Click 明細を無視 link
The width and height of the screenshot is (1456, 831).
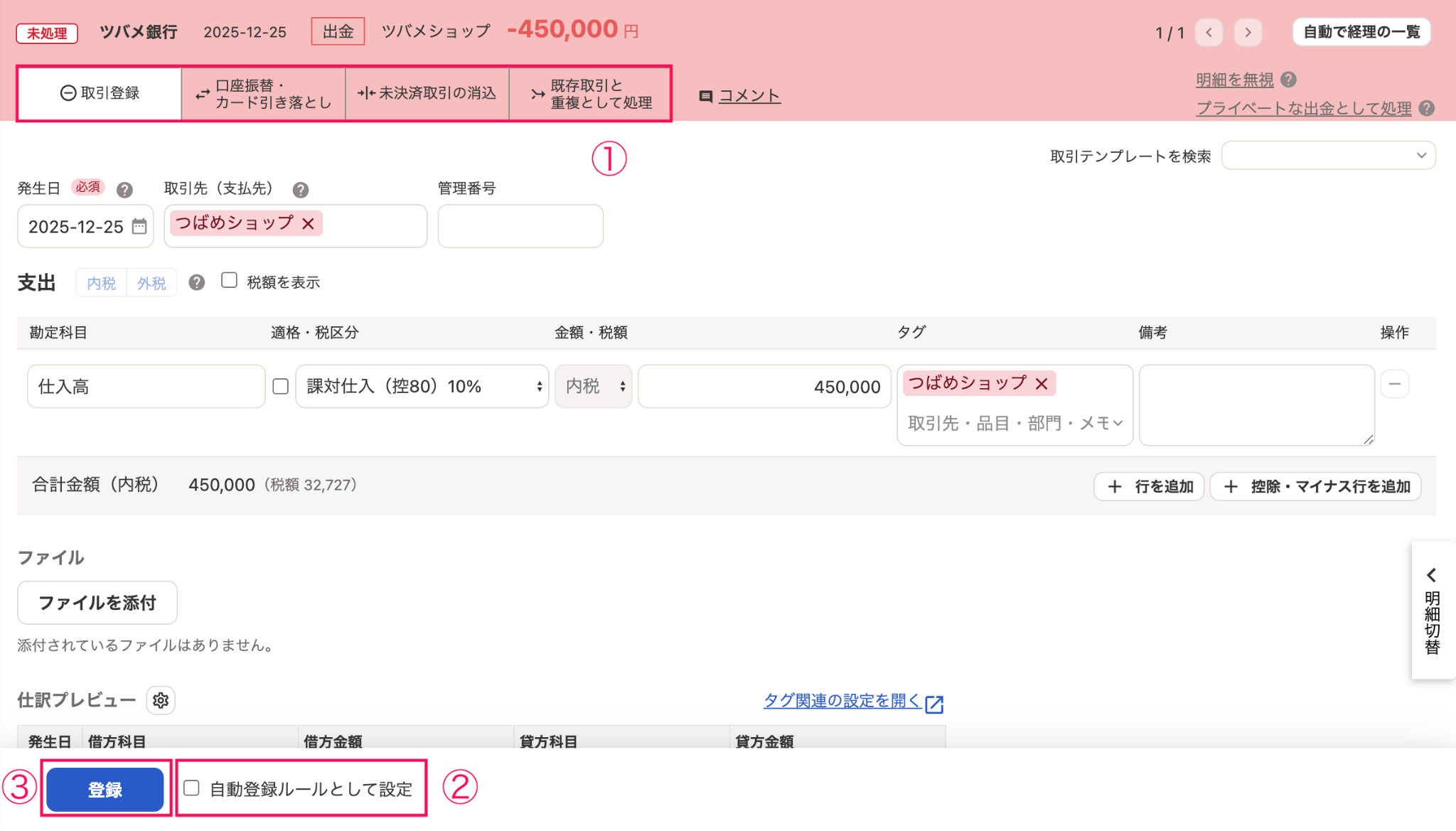1235,80
